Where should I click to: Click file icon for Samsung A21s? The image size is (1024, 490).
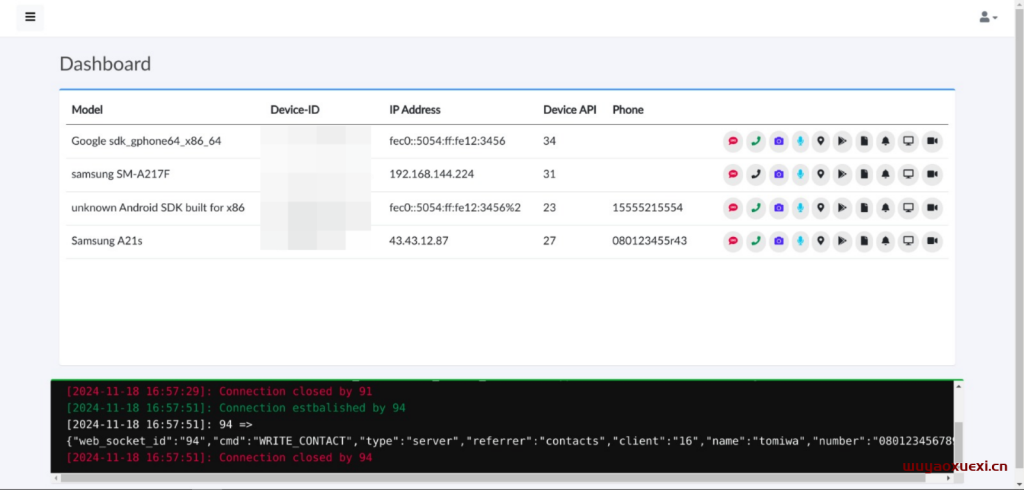pyautogui.click(x=864, y=241)
